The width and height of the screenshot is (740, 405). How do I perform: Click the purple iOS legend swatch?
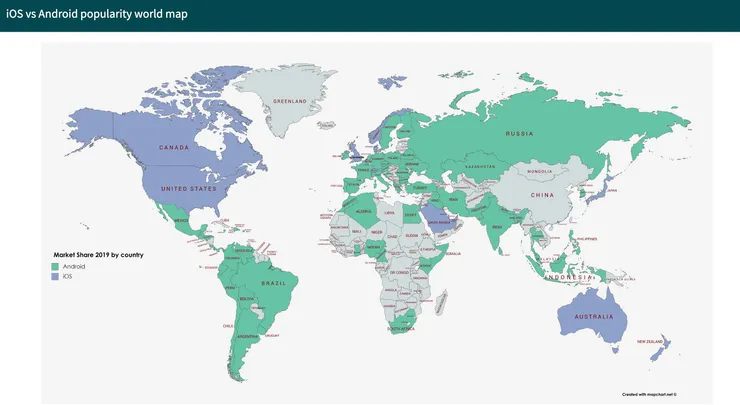(55, 277)
